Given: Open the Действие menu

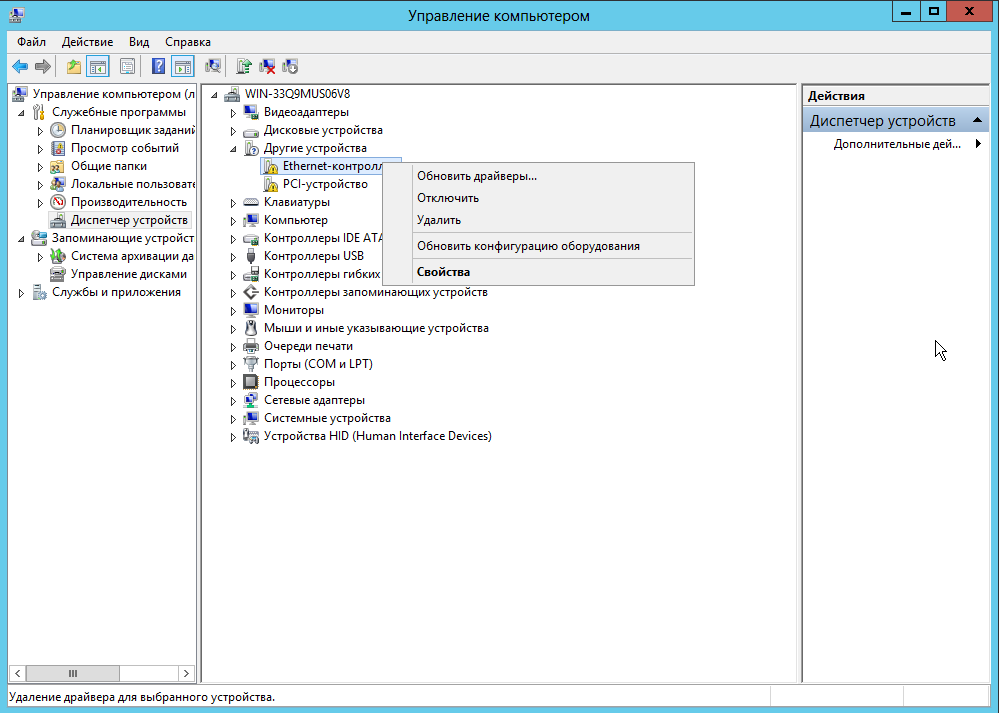Looking at the screenshot, I should [x=87, y=42].
